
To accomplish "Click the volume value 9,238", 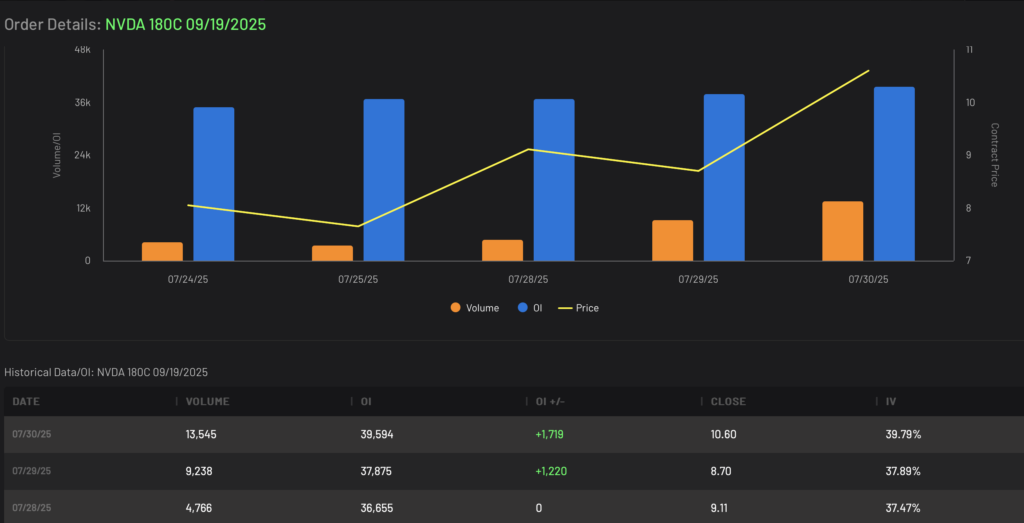I will (199, 471).
